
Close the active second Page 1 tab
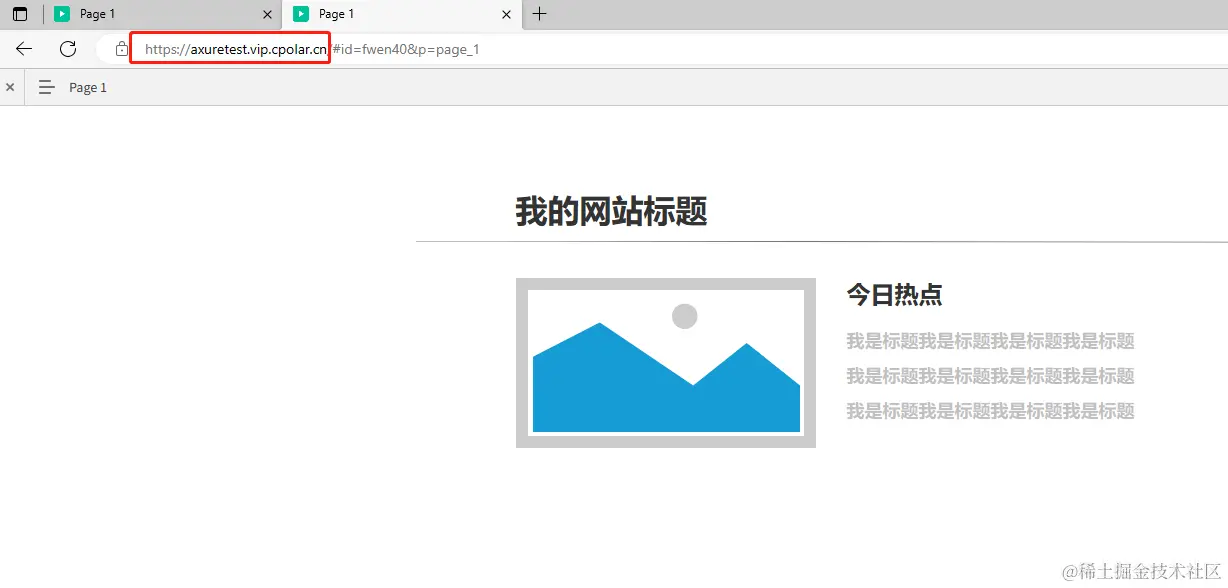(507, 14)
